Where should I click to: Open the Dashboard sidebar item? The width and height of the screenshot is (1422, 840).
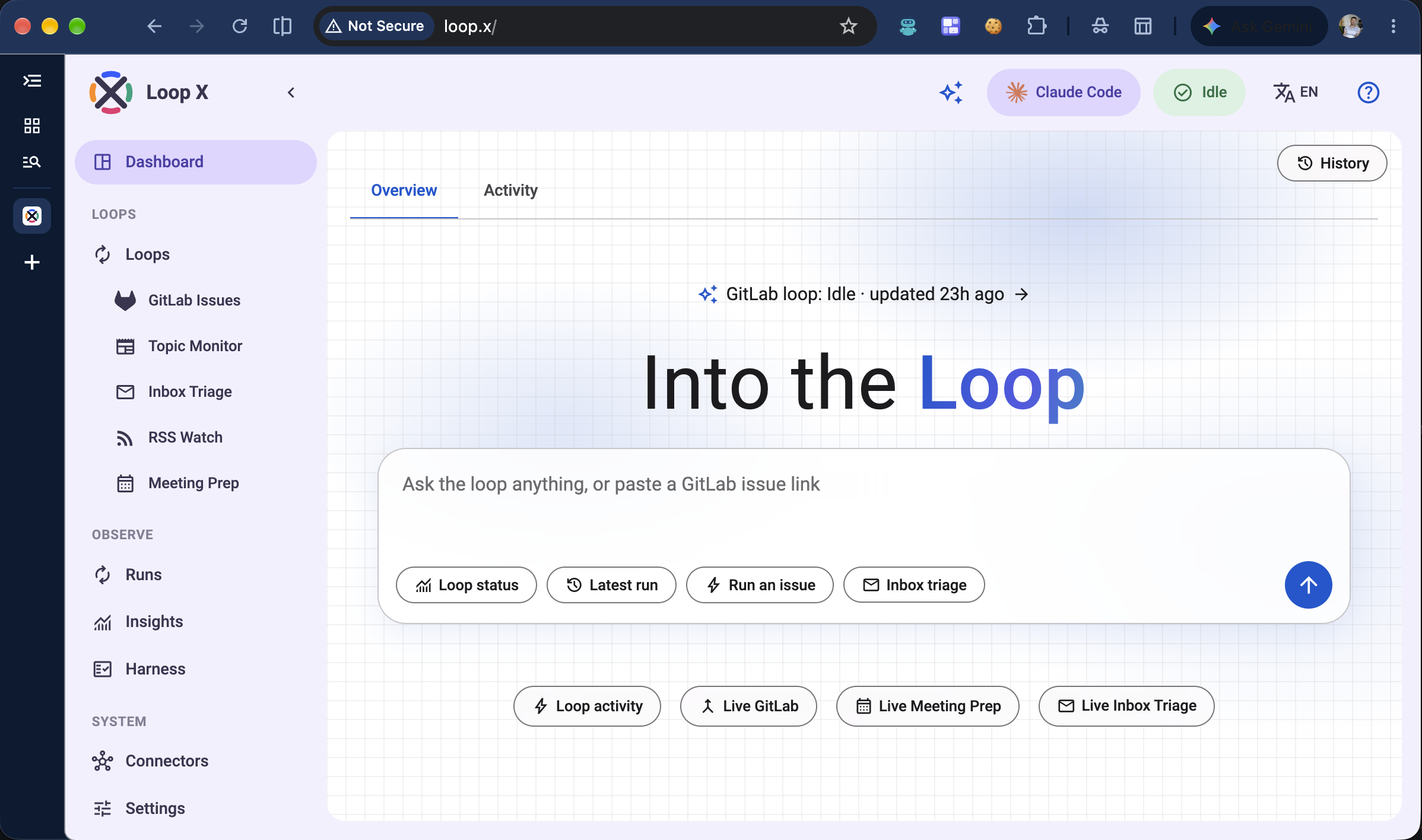(x=196, y=162)
